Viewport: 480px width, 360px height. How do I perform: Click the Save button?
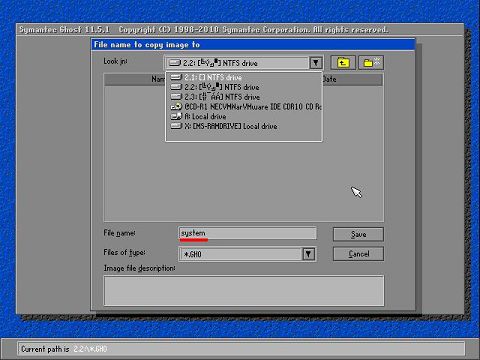[x=358, y=234]
